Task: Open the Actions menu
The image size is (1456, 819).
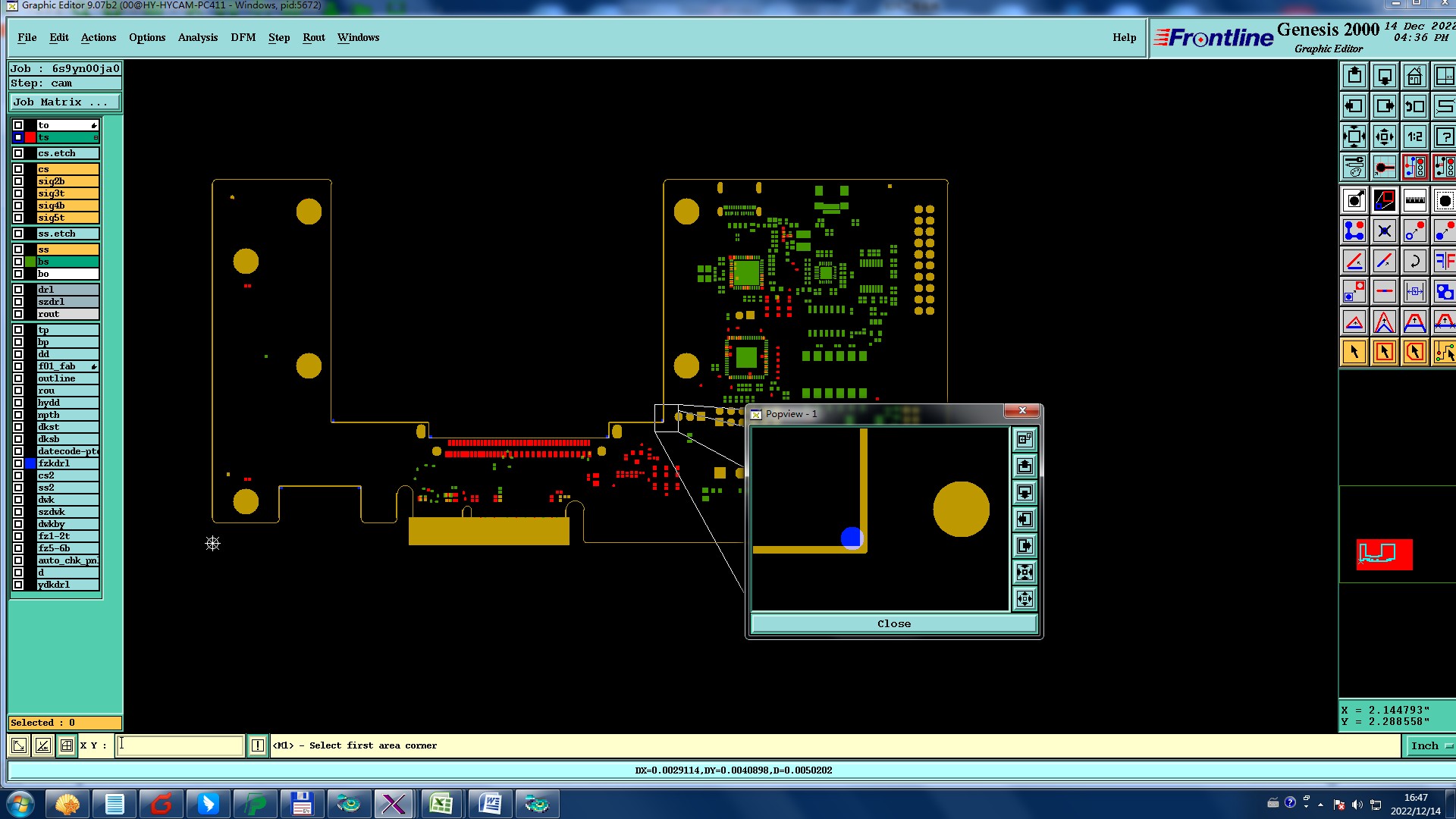Action: pos(99,38)
